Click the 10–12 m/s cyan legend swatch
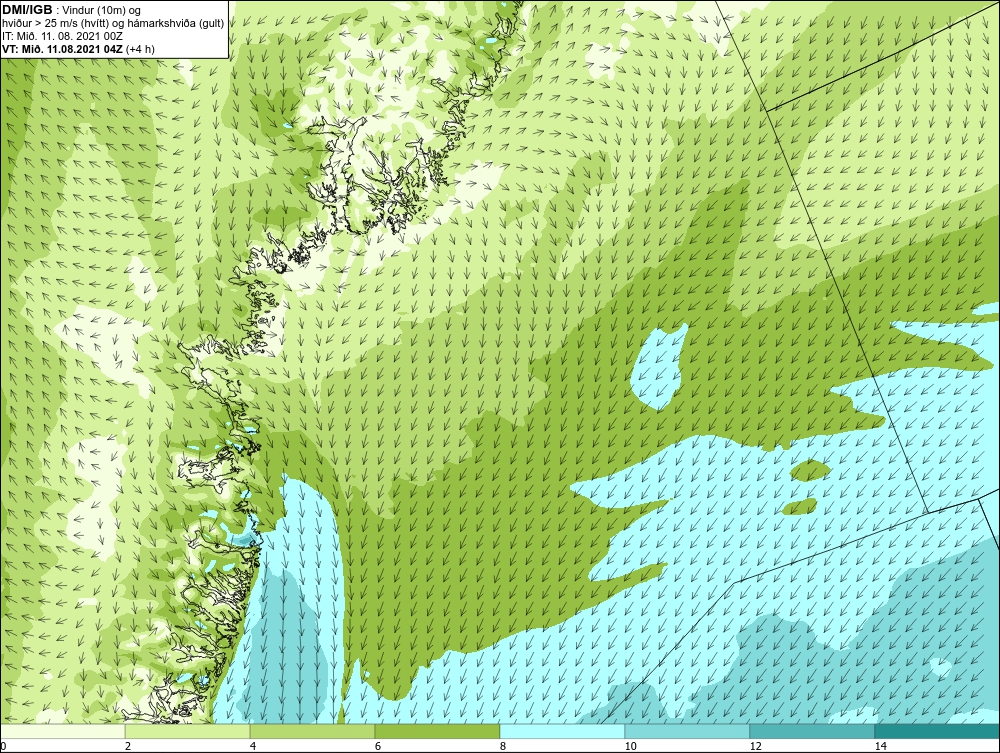Image resolution: width=1000 pixels, height=753 pixels. (688, 731)
